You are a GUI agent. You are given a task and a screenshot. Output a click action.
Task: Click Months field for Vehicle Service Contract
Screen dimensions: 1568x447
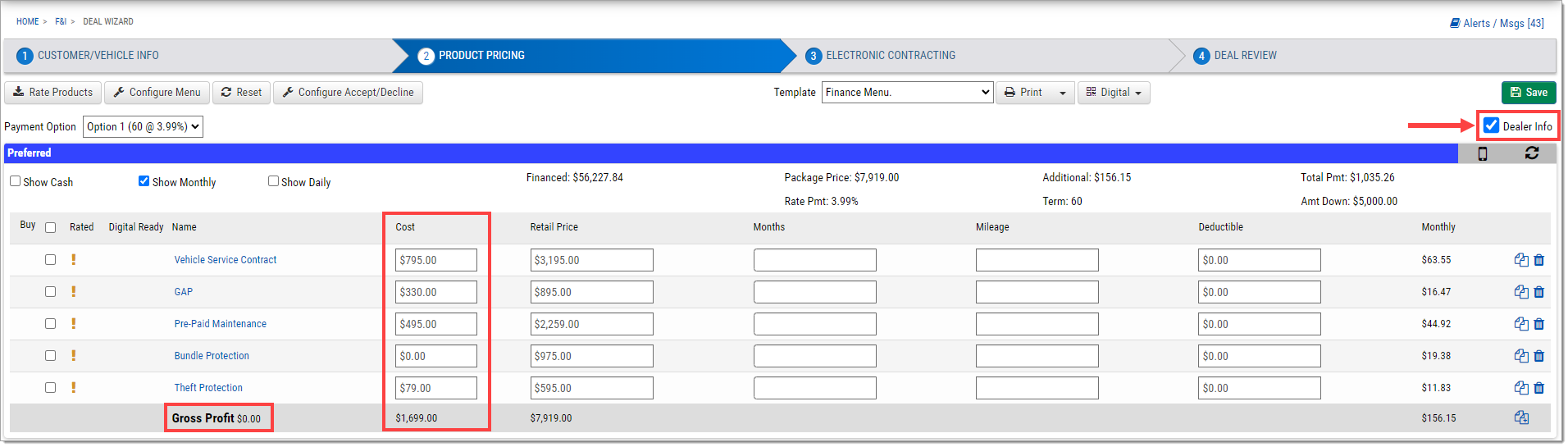coord(815,260)
